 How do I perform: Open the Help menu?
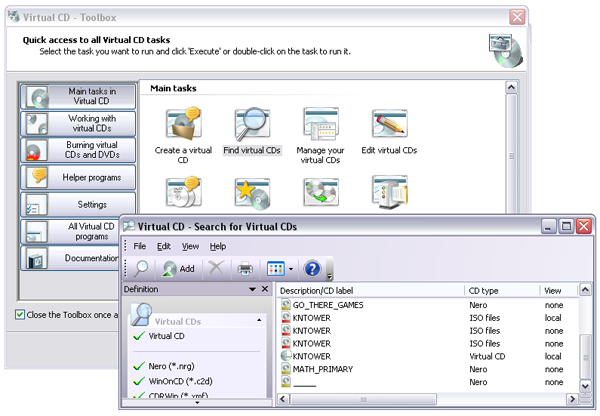218,246
